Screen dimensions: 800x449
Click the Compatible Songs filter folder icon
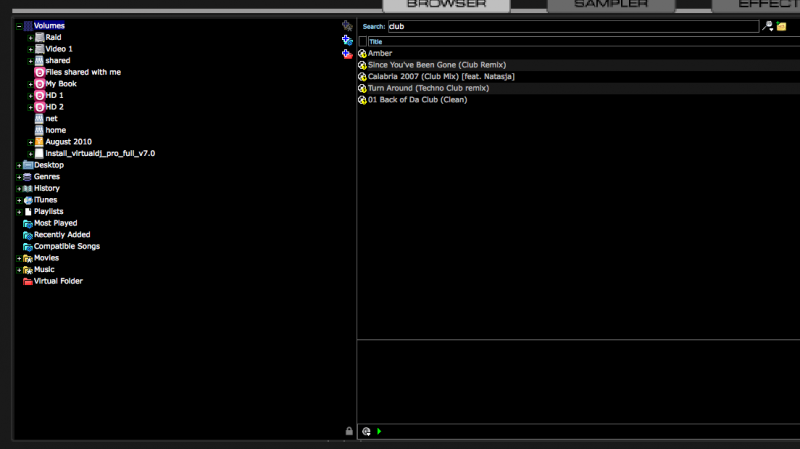pyautogui.click(x=28, y=246)
